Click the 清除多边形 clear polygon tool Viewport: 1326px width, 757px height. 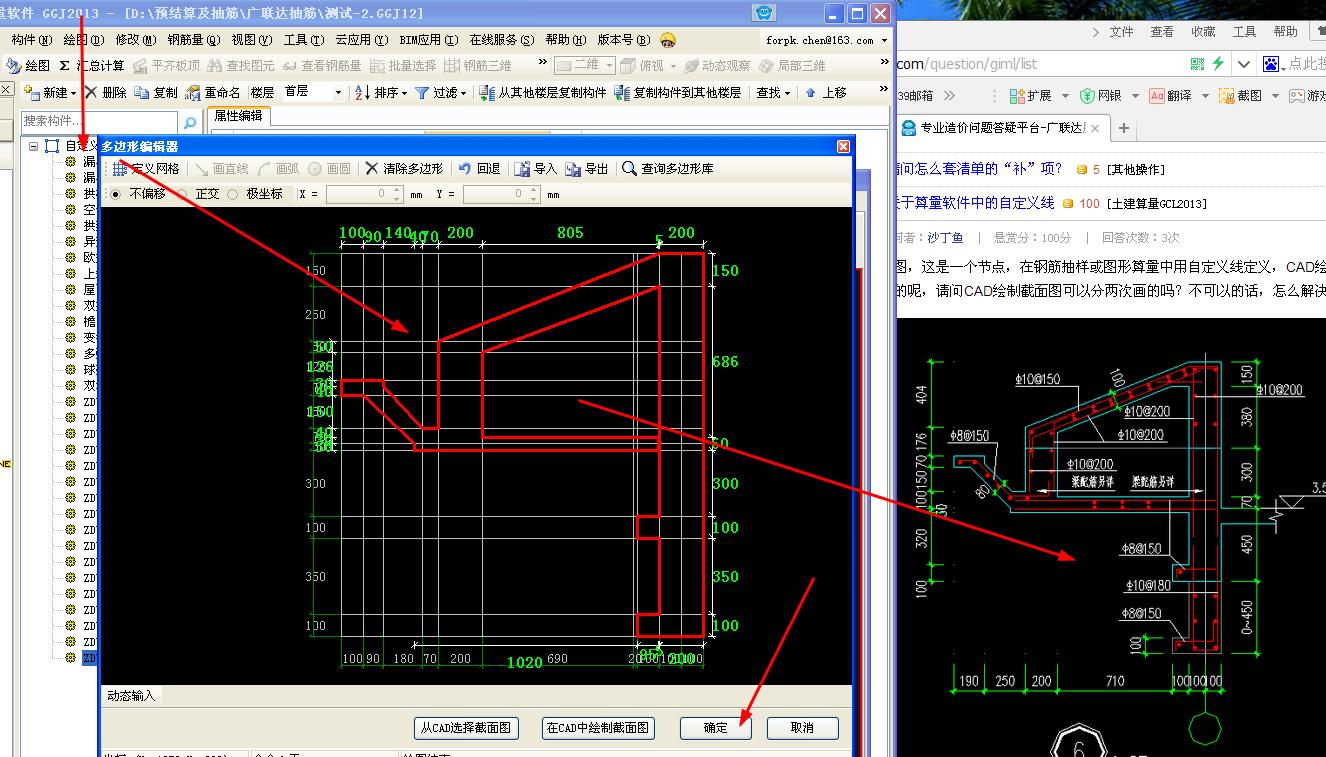[x=406, y=169]
